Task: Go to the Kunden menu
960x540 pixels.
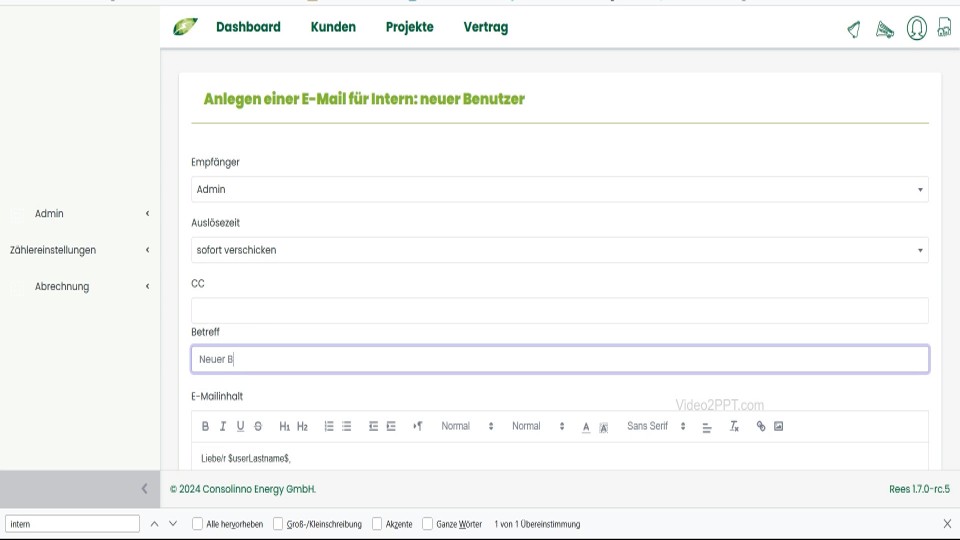Action: pyautogui.click(x=333, y=27)
